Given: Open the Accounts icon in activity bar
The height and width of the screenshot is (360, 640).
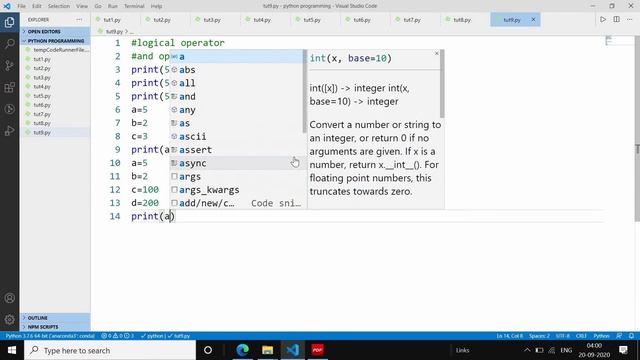Looking at the screenshot, I should click(x=9, y=298).
